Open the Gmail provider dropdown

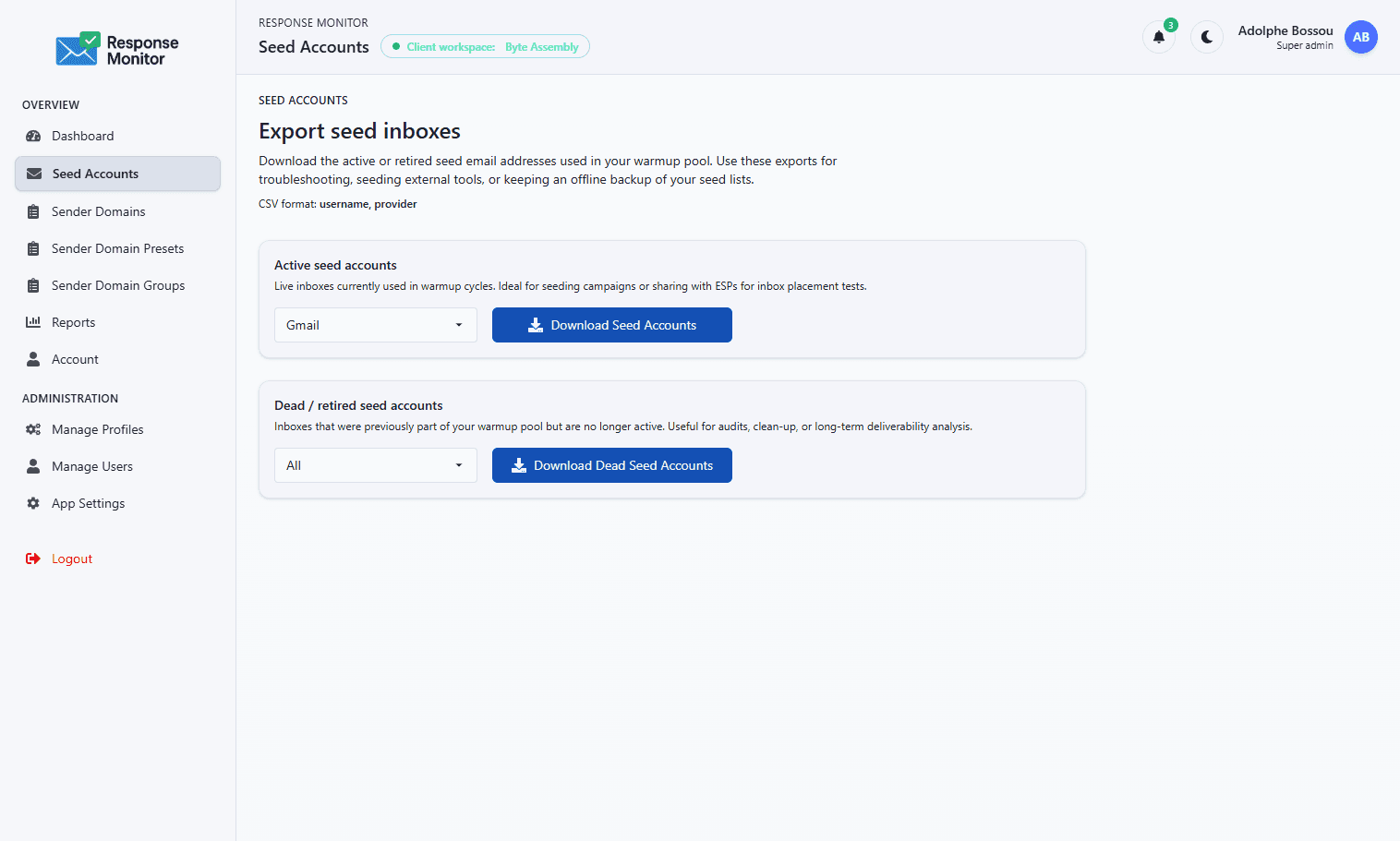375,325
